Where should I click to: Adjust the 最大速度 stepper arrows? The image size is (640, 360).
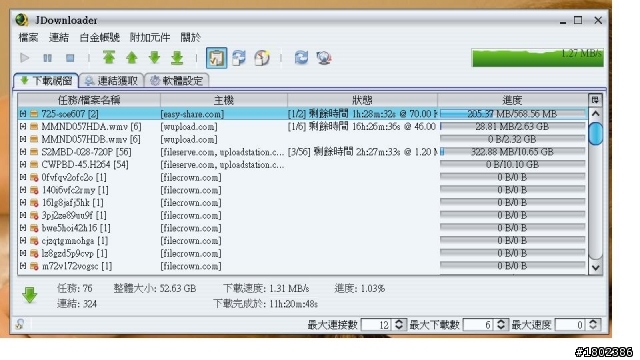593,325
